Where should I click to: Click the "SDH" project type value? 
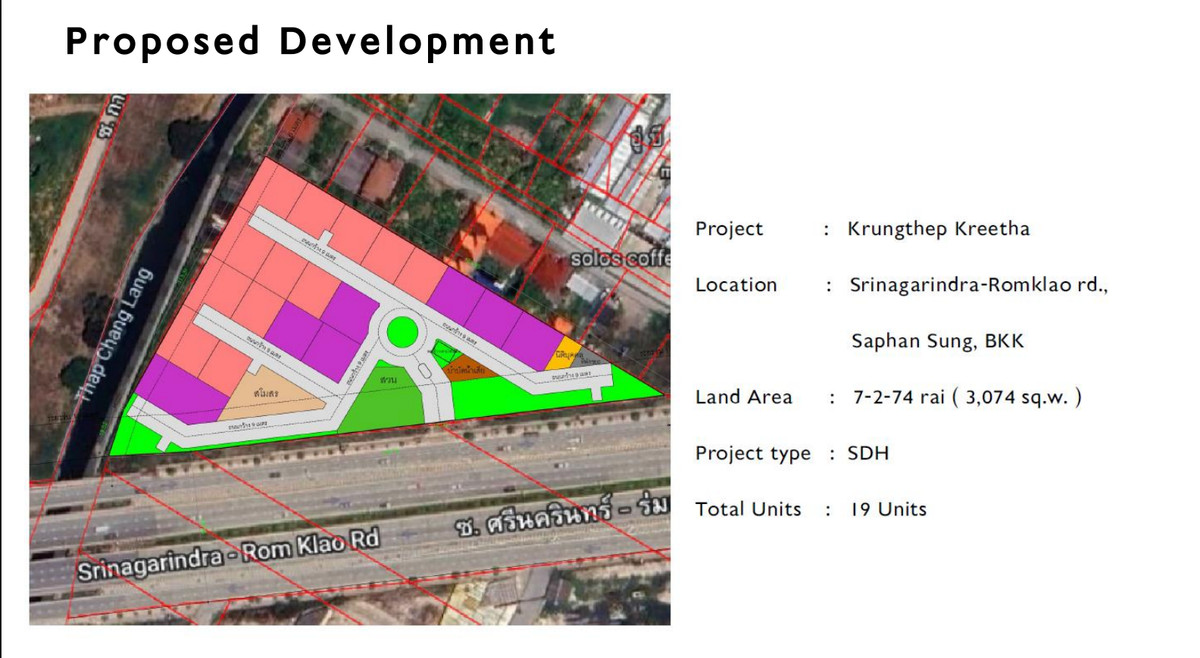pos(868,453)
